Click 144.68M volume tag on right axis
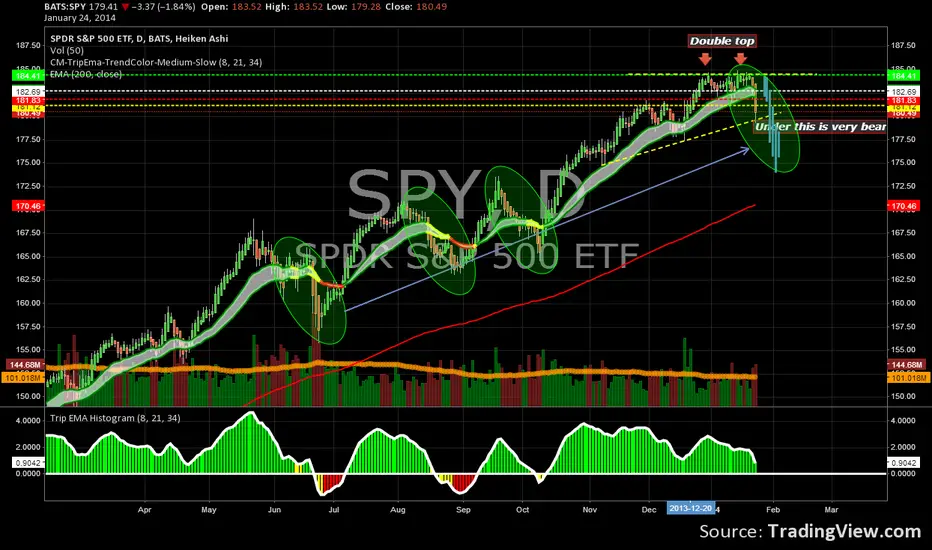The image size is (932, 550). pyautogui.click(x=908, y=364)
